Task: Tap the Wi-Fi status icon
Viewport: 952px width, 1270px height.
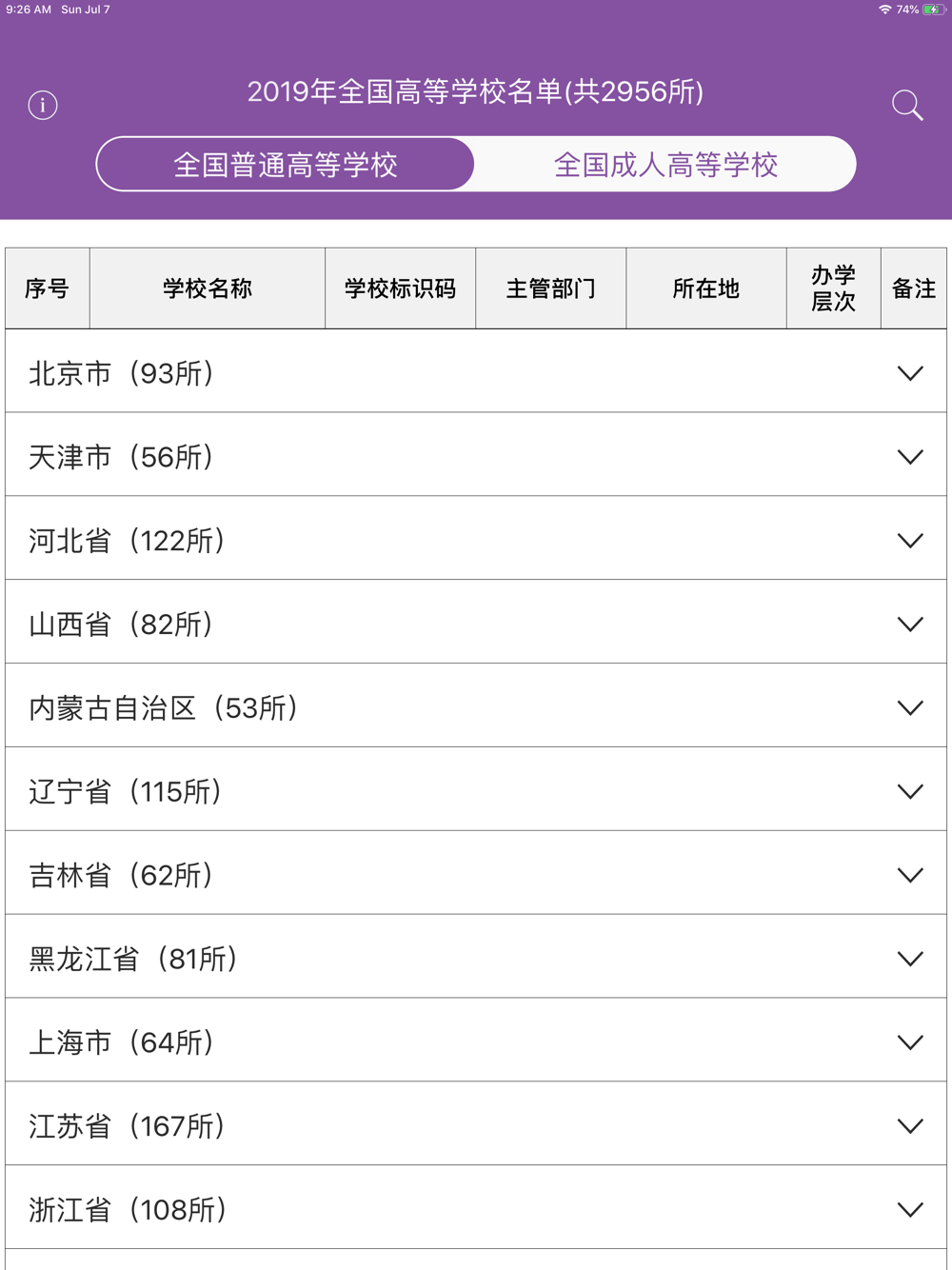Action: coord(885,10)
